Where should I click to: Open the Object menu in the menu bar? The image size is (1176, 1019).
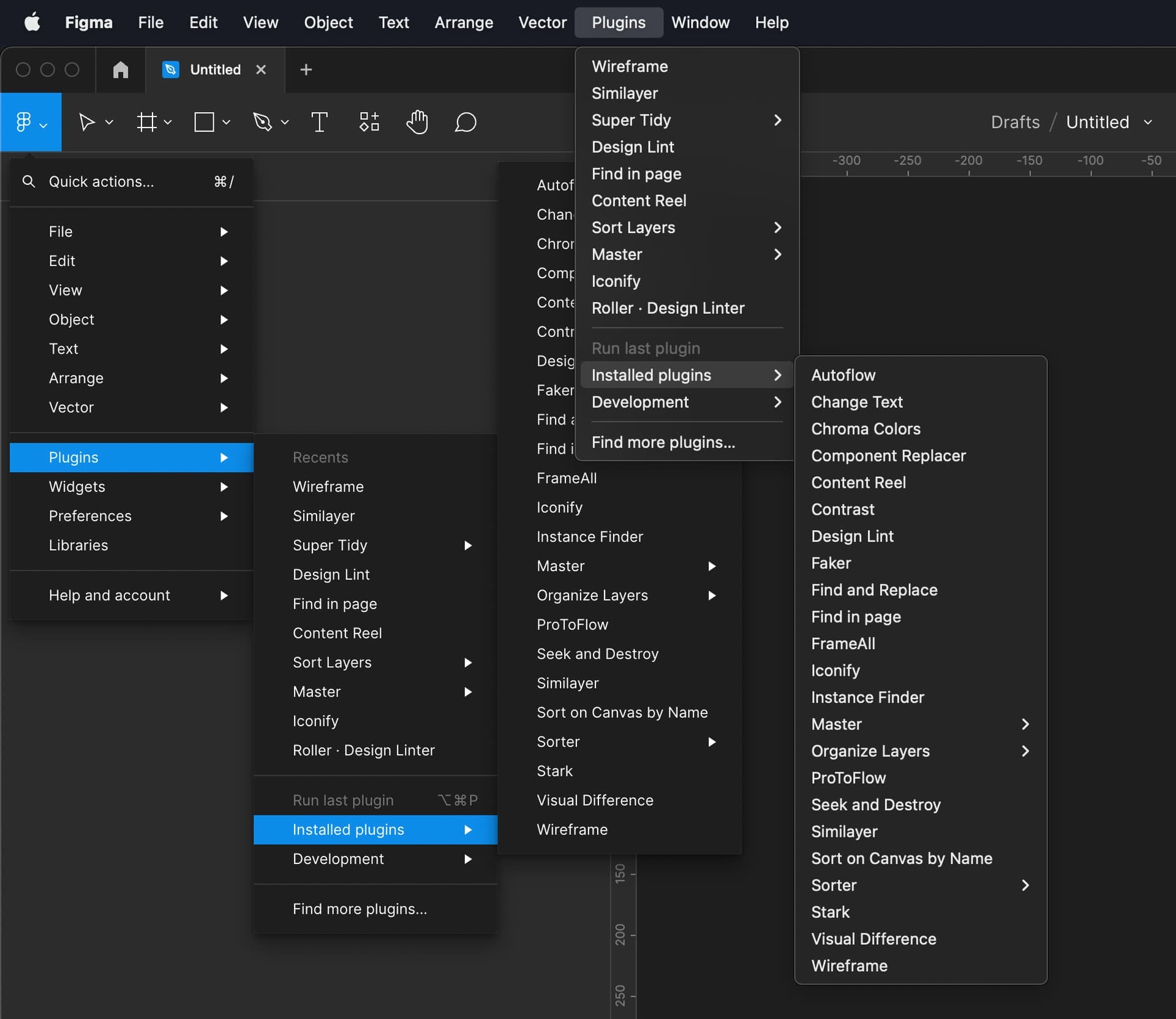pos(328,23)
